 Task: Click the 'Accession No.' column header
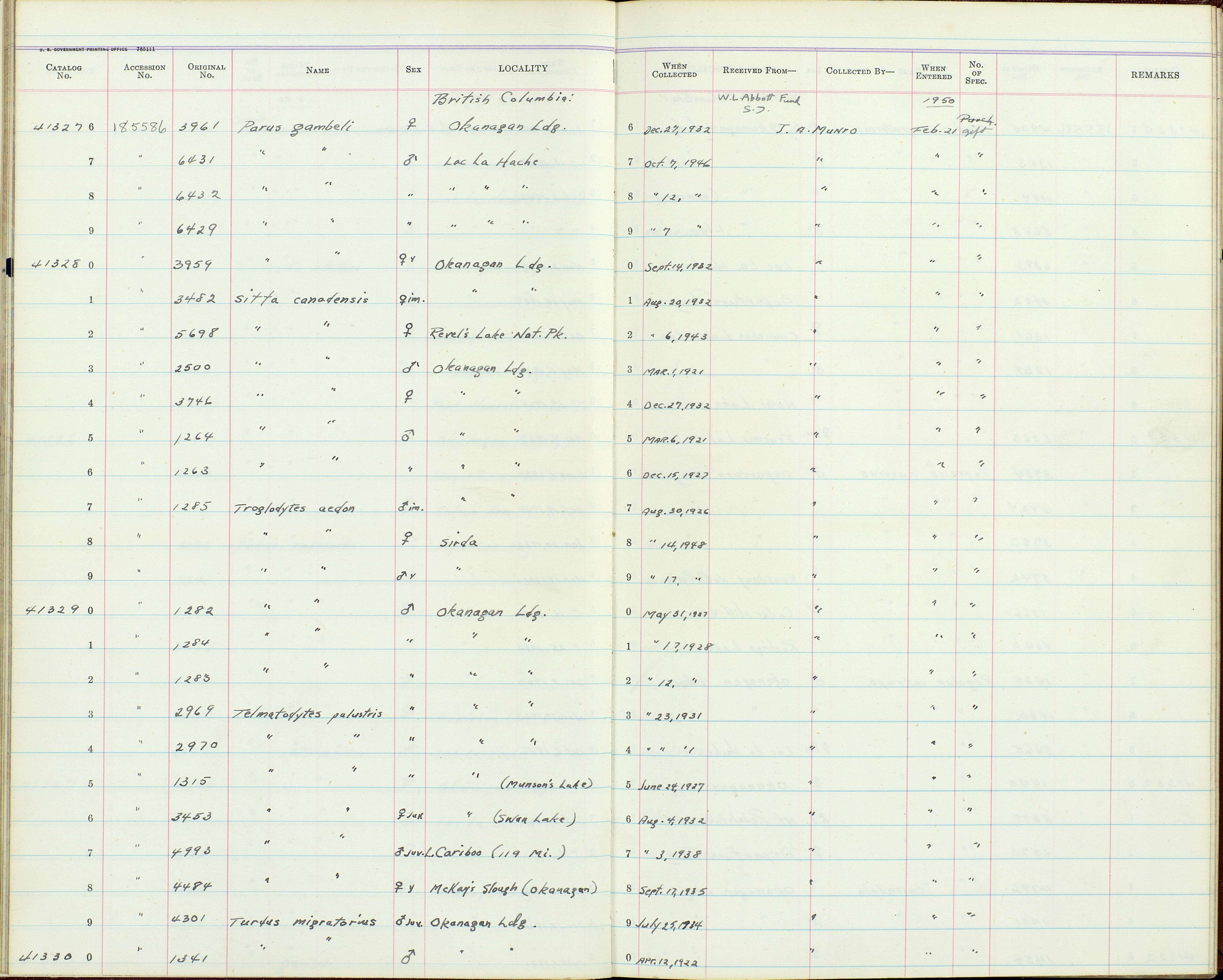click(x=145, y=72)
